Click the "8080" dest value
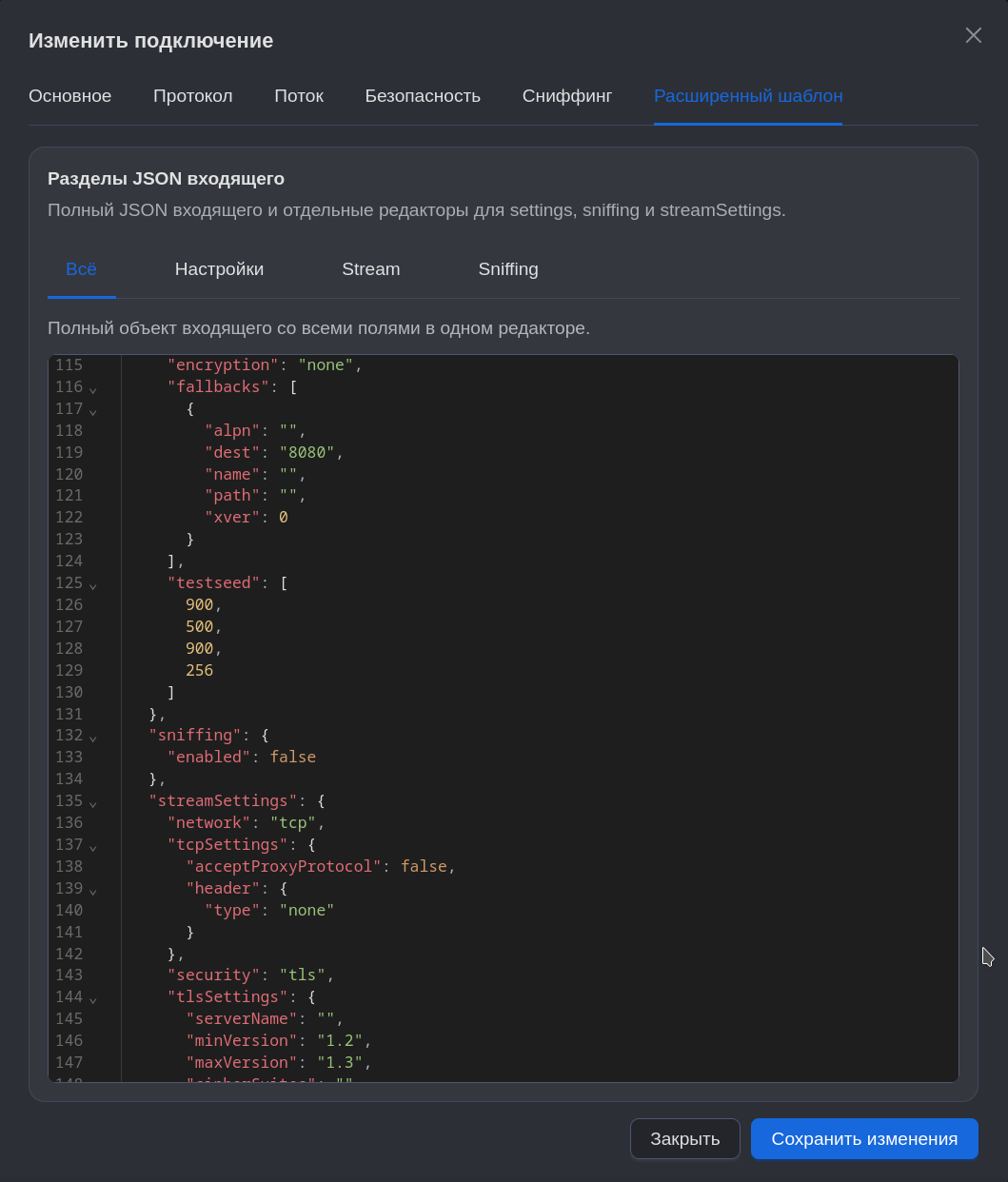 [307, 452]
